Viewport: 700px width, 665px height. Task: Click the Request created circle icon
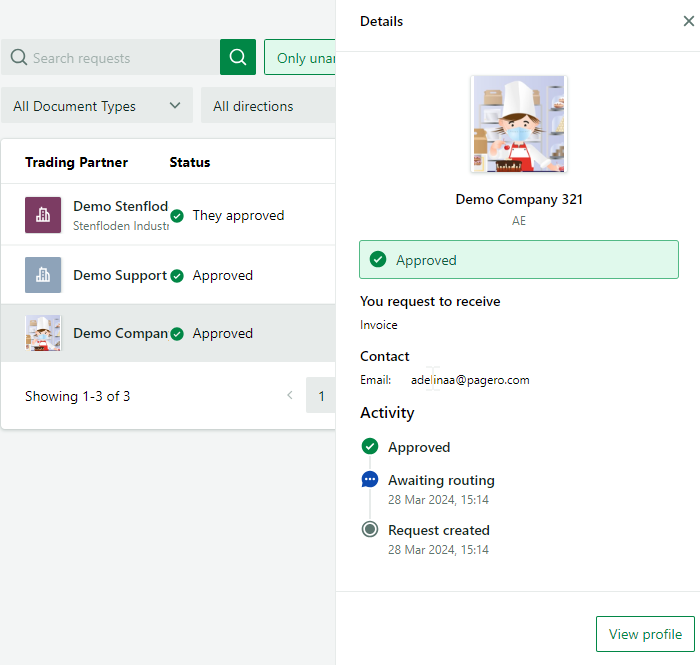click(x=370, y=529)
